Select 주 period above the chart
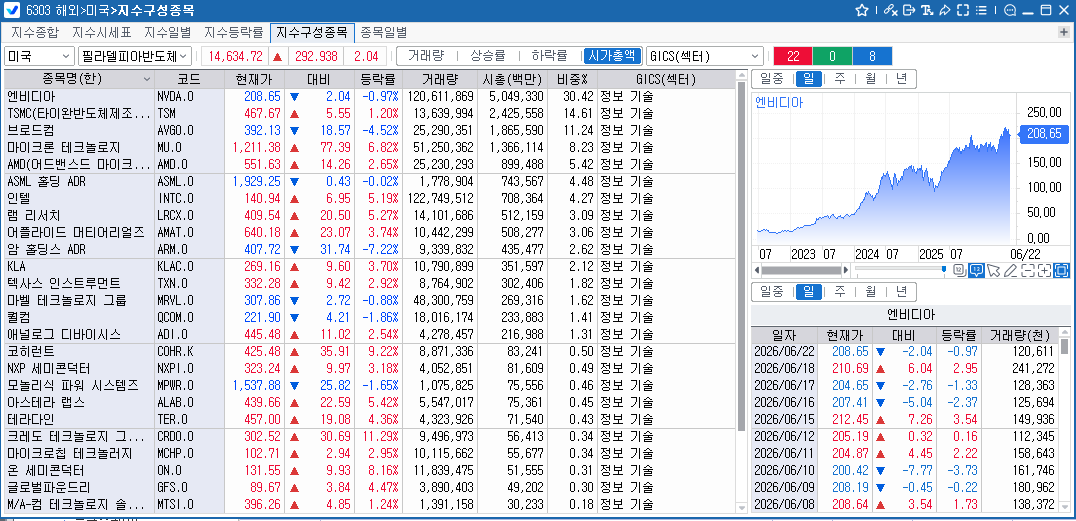 (839, 79)
